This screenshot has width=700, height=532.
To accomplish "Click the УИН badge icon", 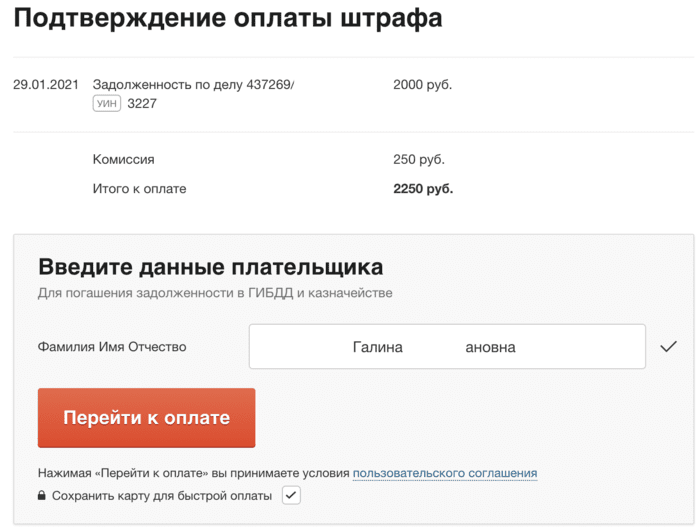I will (x=107, y=103).
